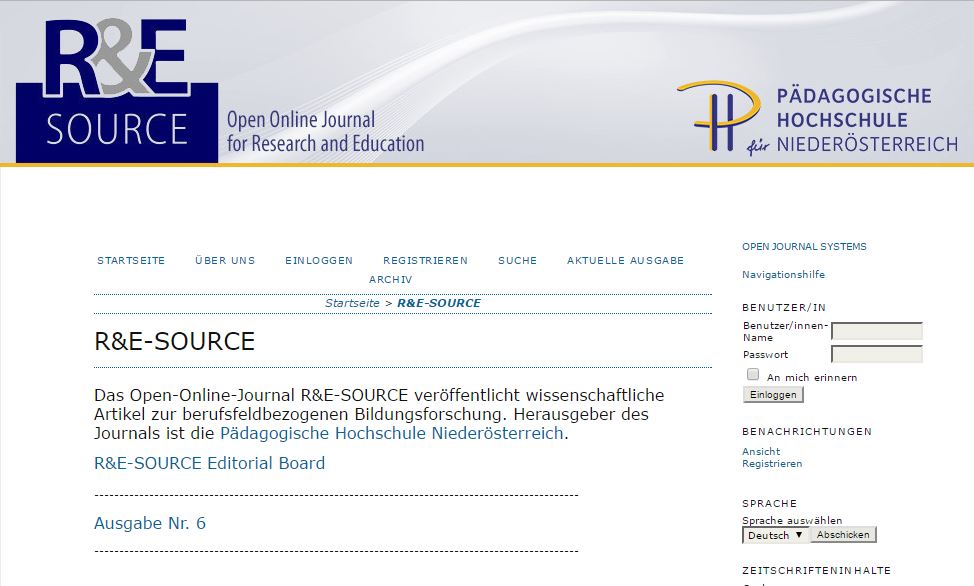Open the Registrieren menu item
The width and height of the screenshot is (974, 586).
[x=426, y=260]
